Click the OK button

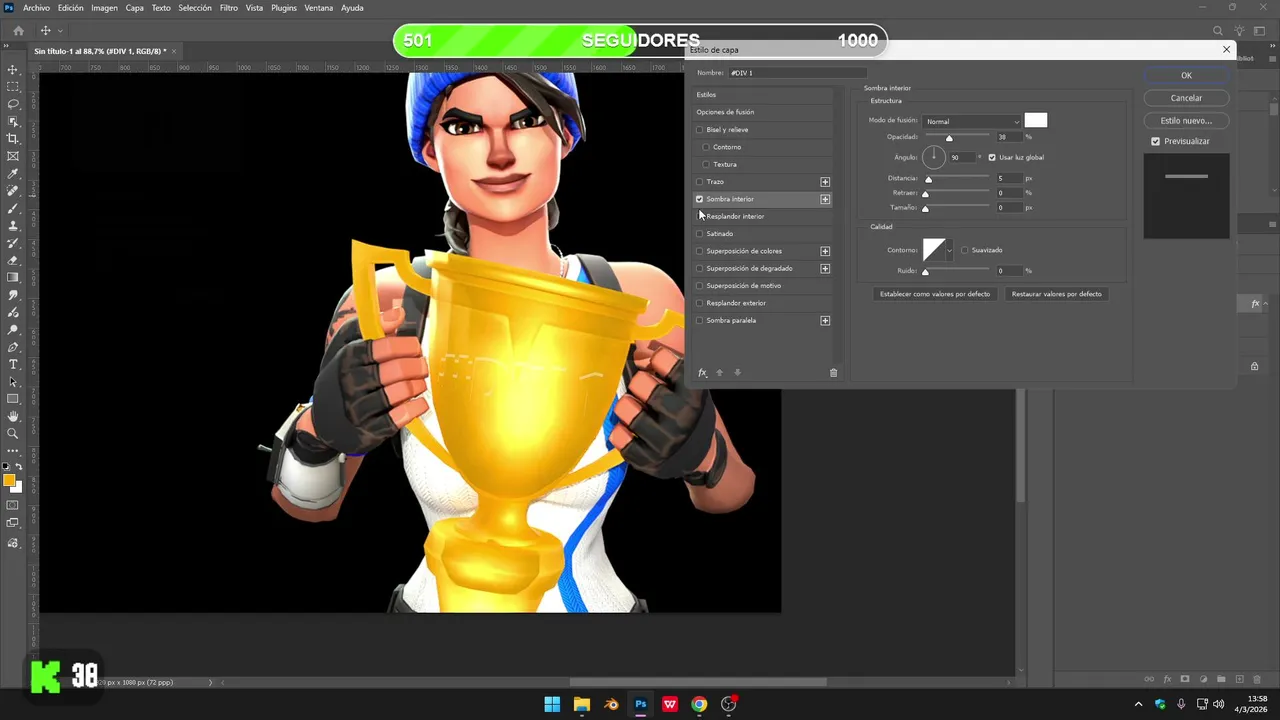tap(1186, 76)
